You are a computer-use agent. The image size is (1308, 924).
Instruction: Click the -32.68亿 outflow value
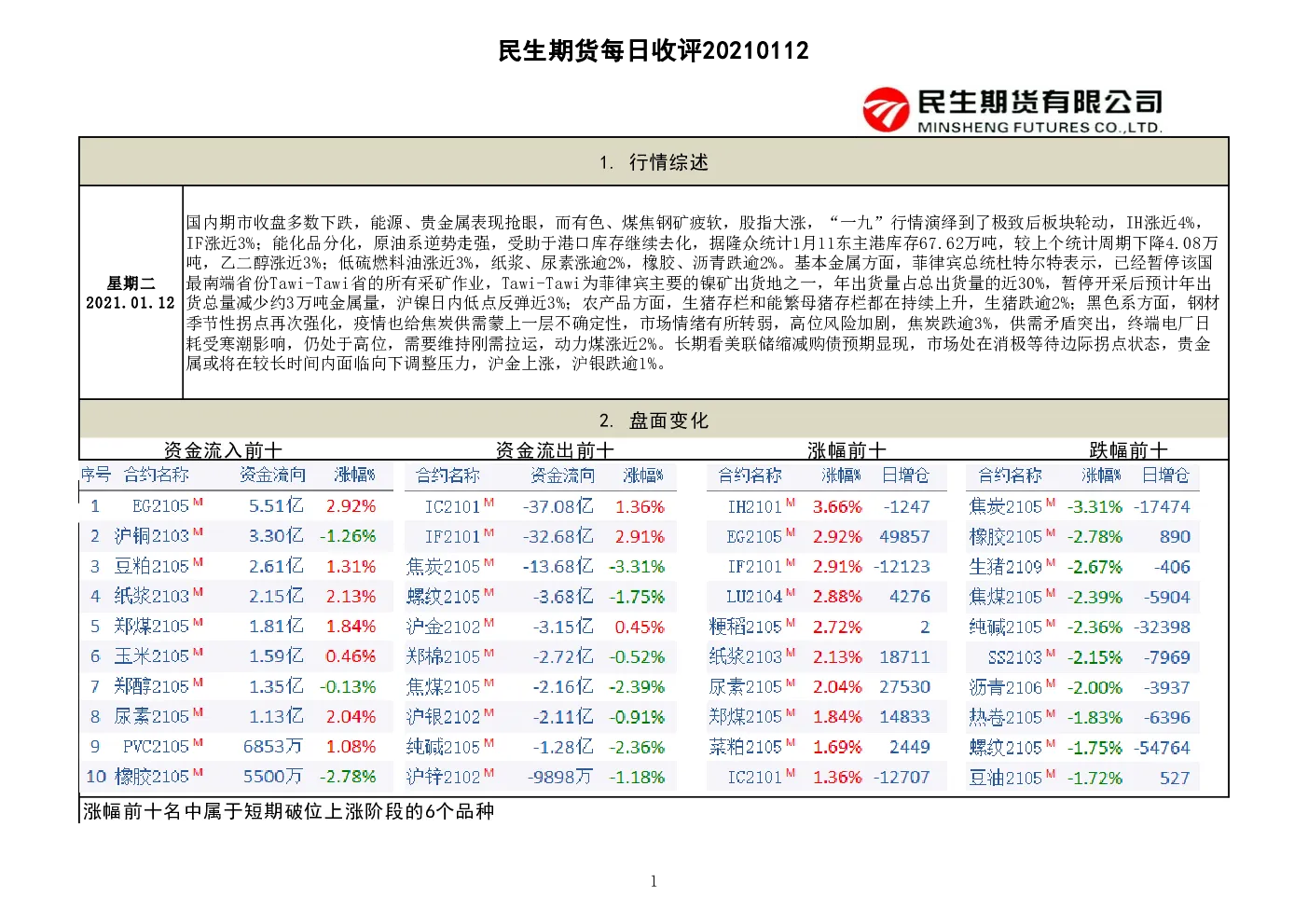pyautogui.click(x=558, y=536)
